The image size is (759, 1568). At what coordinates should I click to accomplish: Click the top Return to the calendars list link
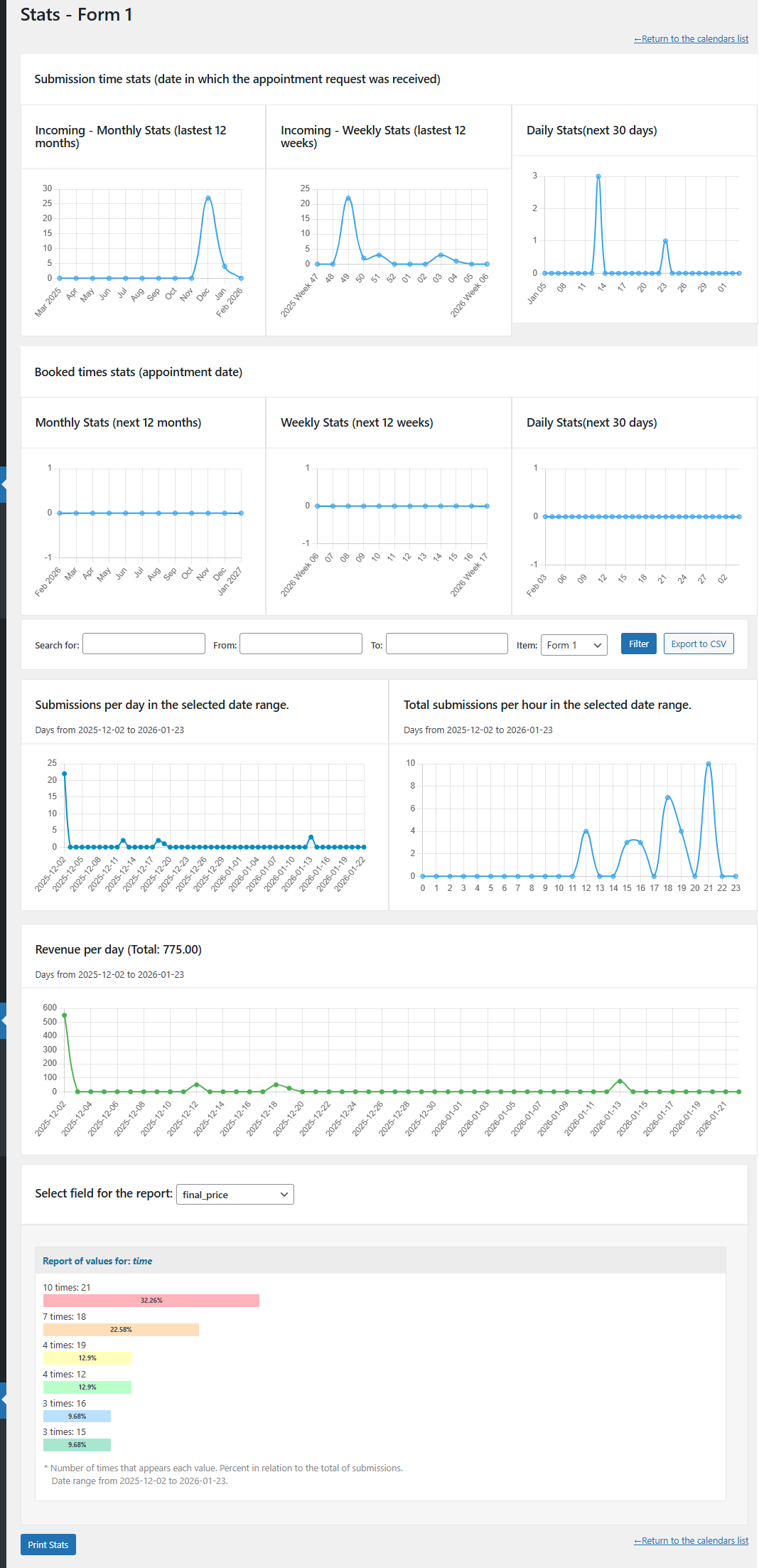[691, 39]
